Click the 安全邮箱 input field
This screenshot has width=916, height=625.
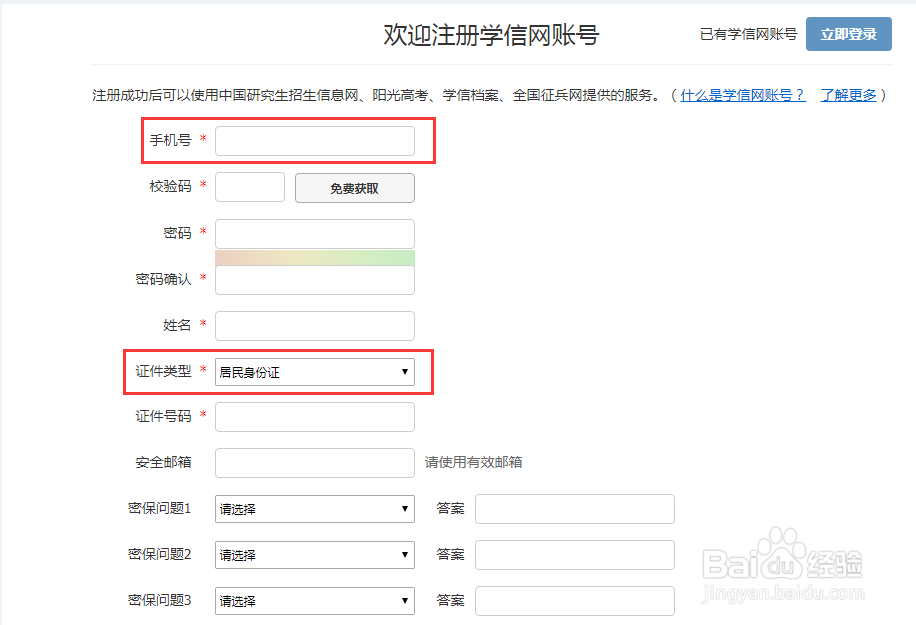tap(315, 463)
